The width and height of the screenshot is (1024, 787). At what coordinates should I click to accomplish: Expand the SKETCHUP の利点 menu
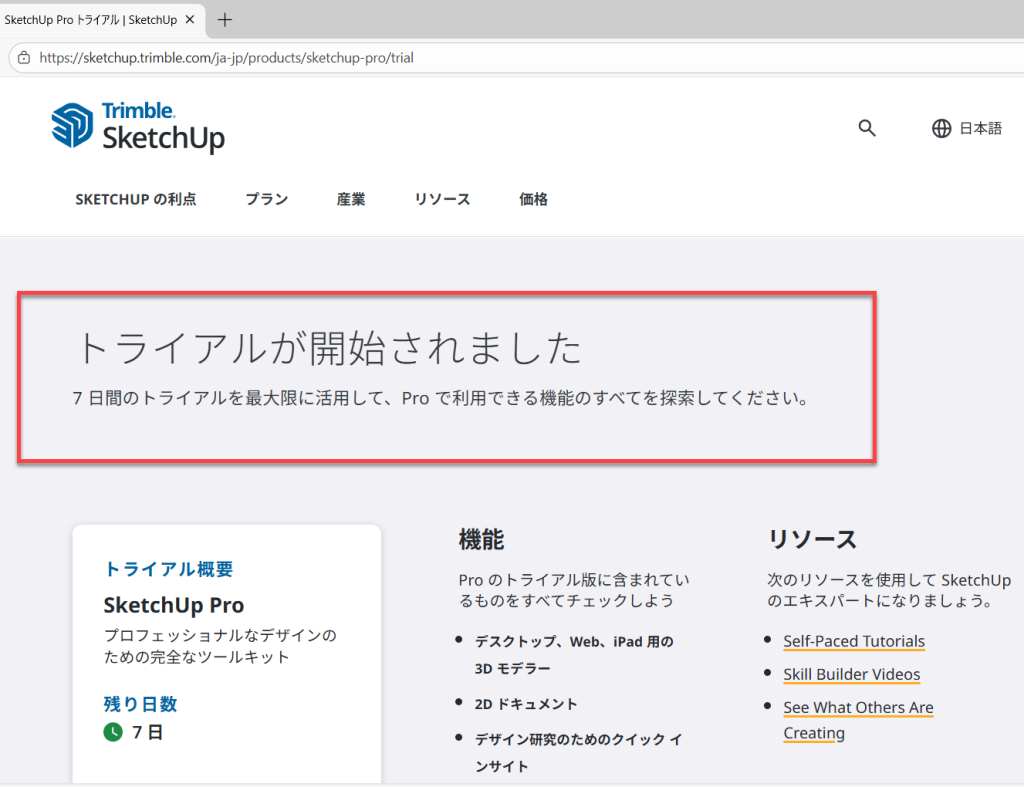click(x=136, y=199)
